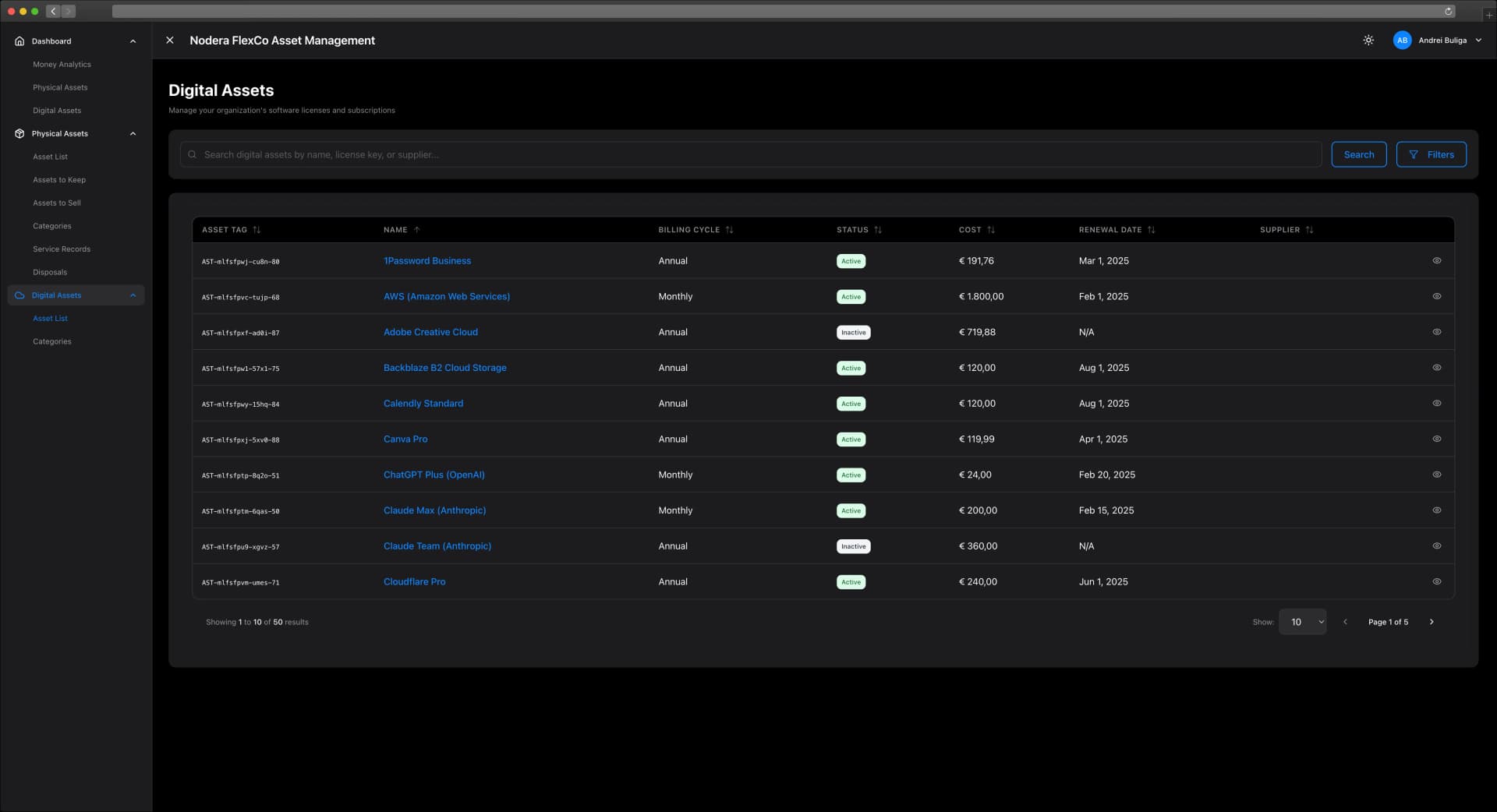Sort by Renewal Date column arrows
This screenshot has width=1497, height=812.
[x=1151, y=230]
